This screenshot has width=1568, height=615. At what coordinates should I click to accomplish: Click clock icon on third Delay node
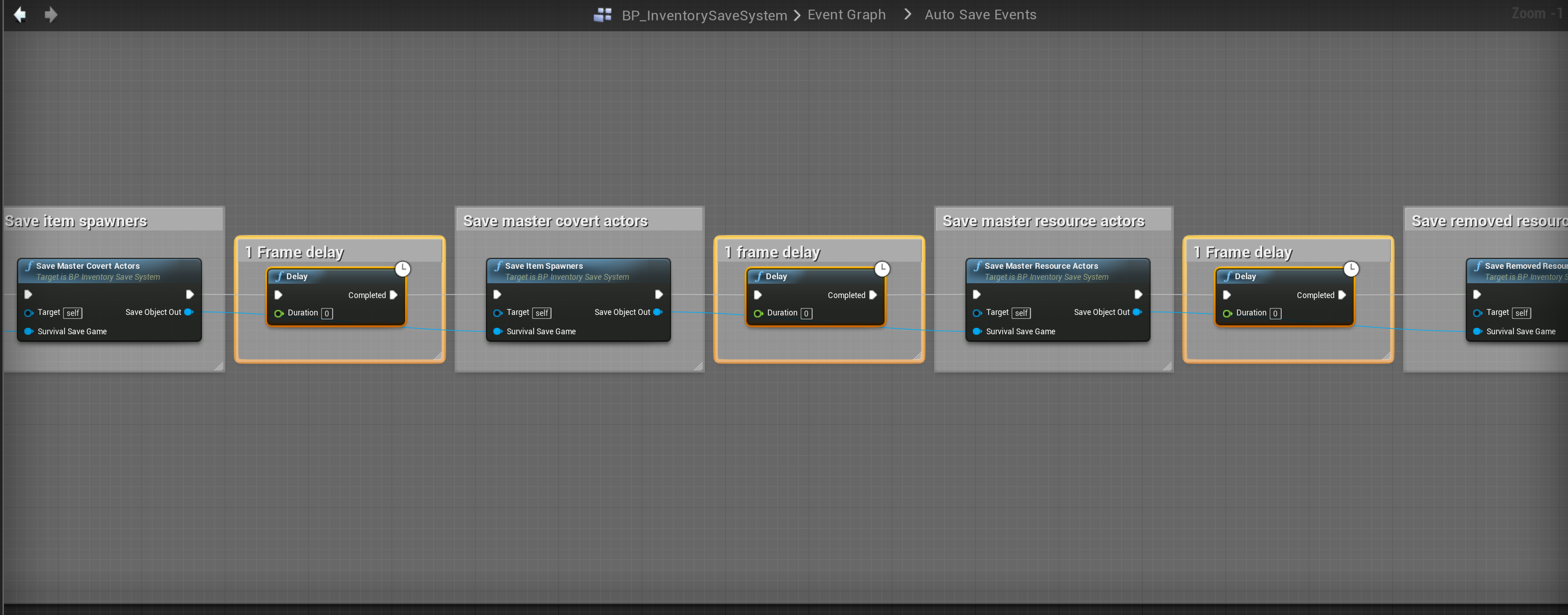pyautogui.click(x=1351, y=268)
